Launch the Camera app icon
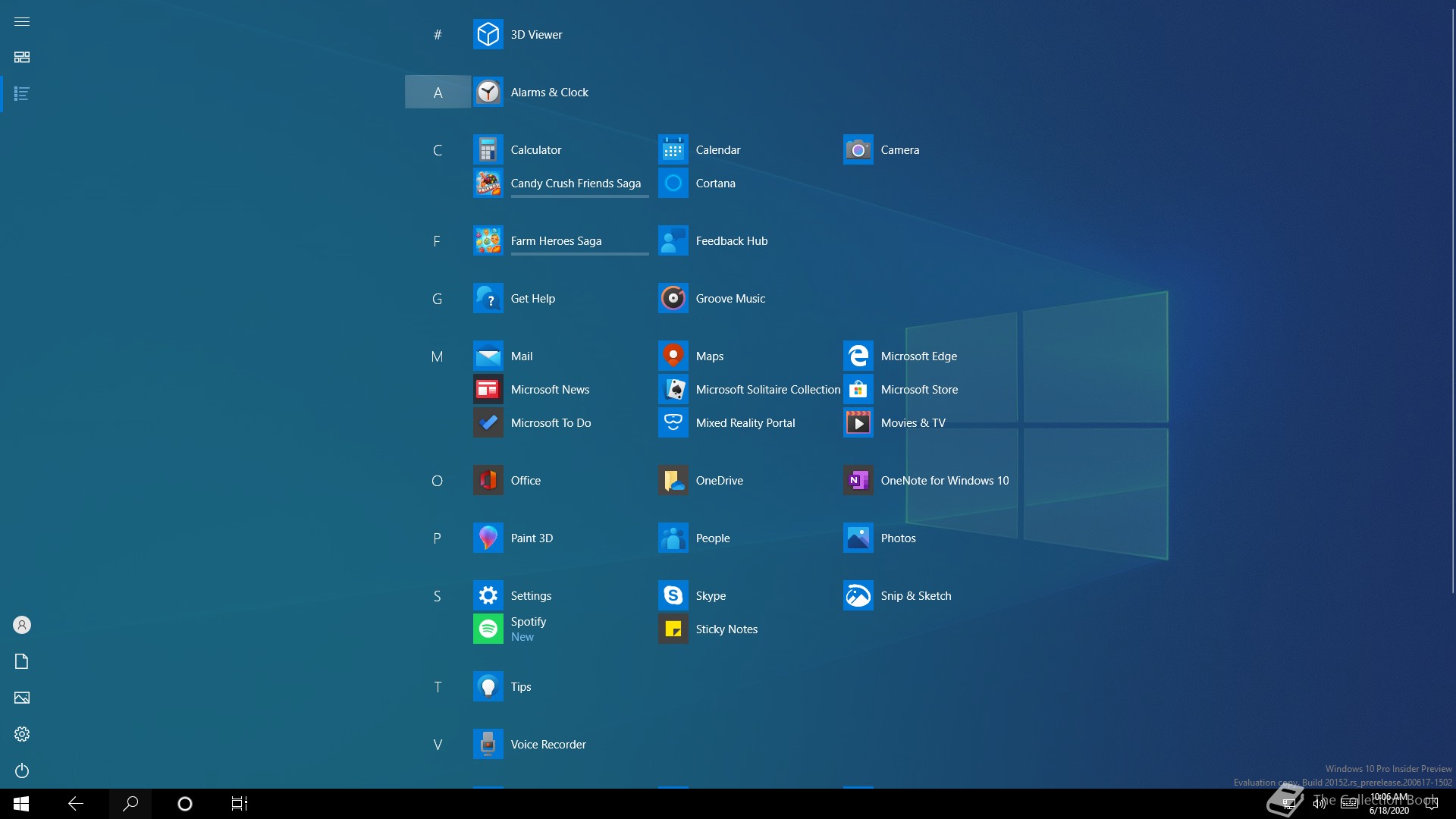The height and width of the screenshot is (819, 1456). (858, 150)
